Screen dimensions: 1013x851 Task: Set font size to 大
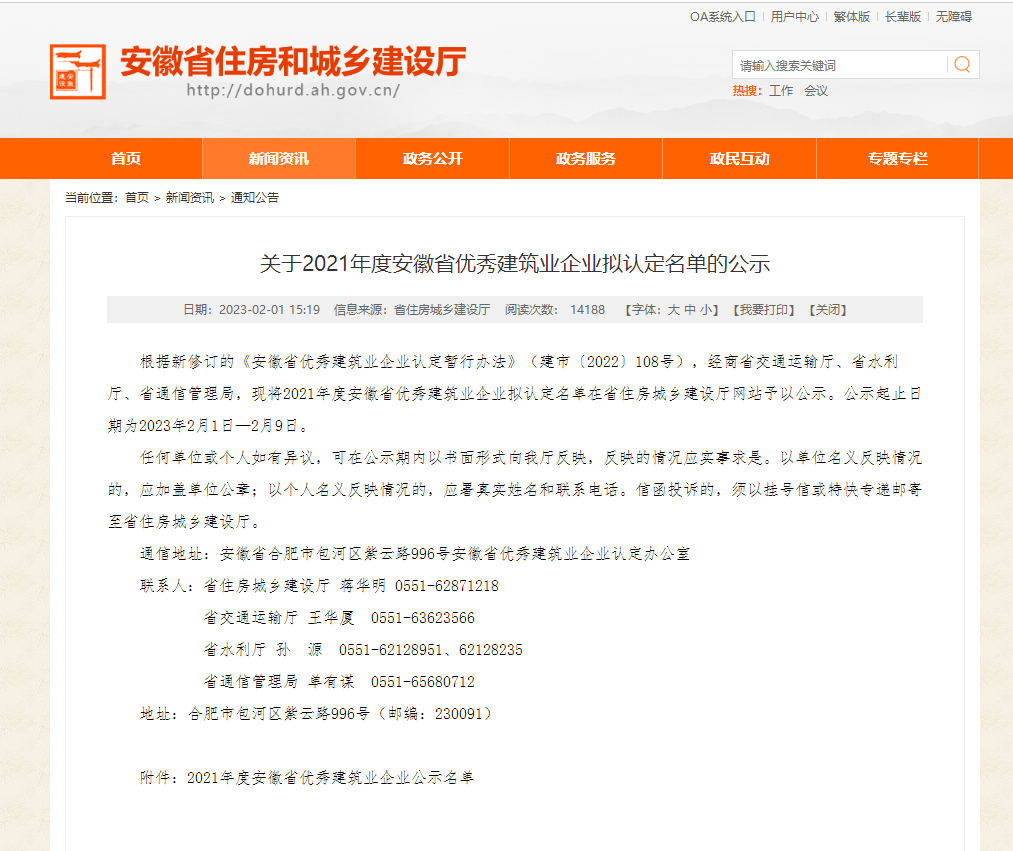pos(673,310)
